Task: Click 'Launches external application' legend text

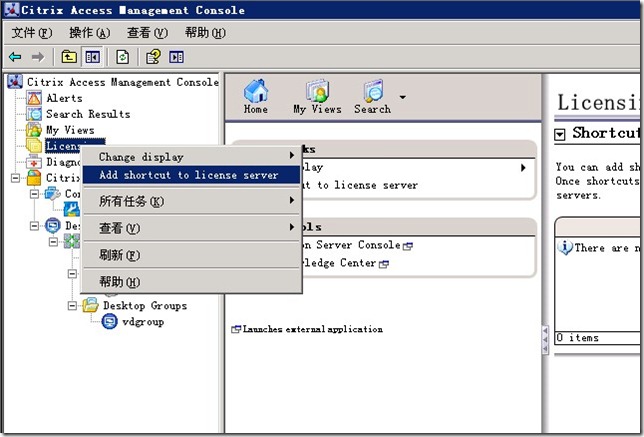Action: click(x=313, y=329)
